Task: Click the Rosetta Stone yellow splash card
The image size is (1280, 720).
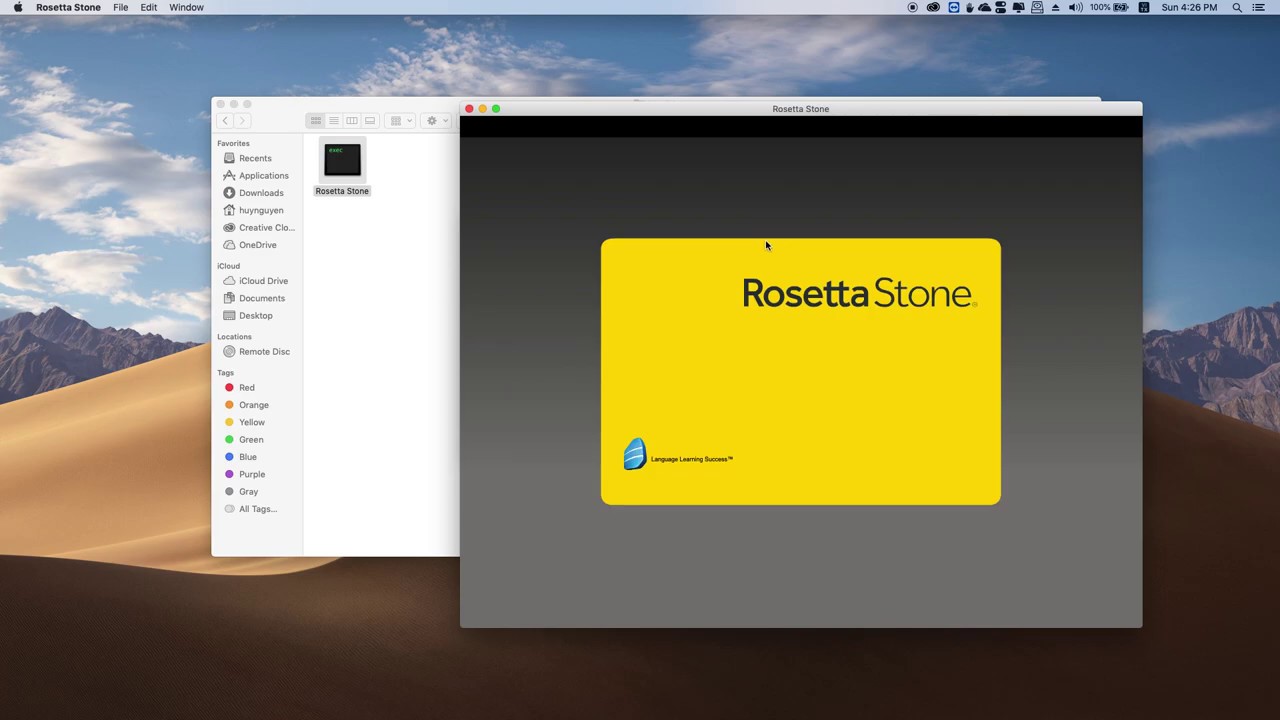Action: [x=800, y=371]
